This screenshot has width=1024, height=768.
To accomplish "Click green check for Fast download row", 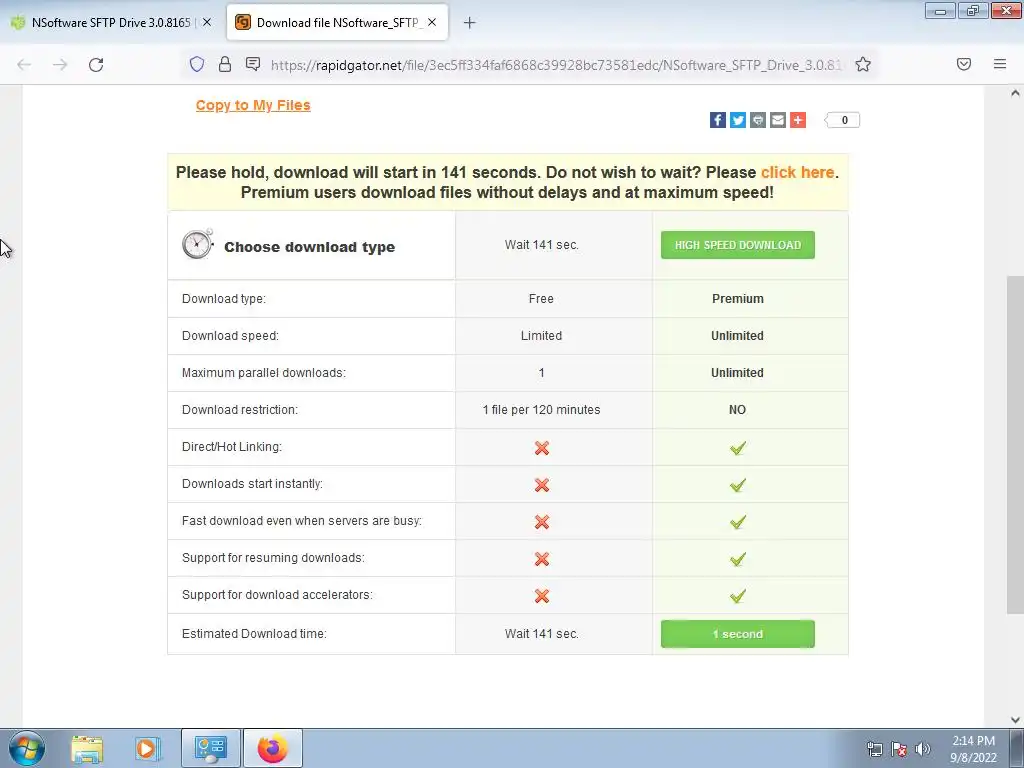I will point(737,522).
